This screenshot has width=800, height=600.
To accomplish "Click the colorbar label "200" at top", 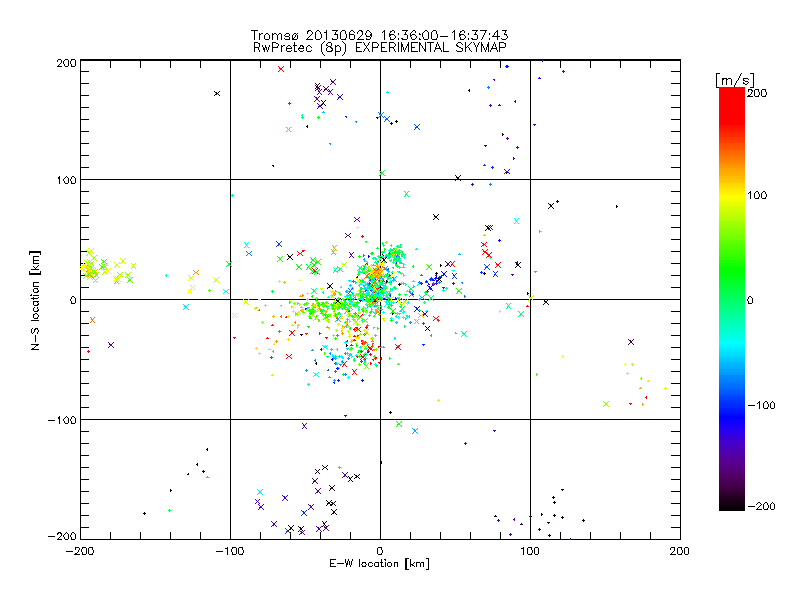I will (x=757, y=93).
